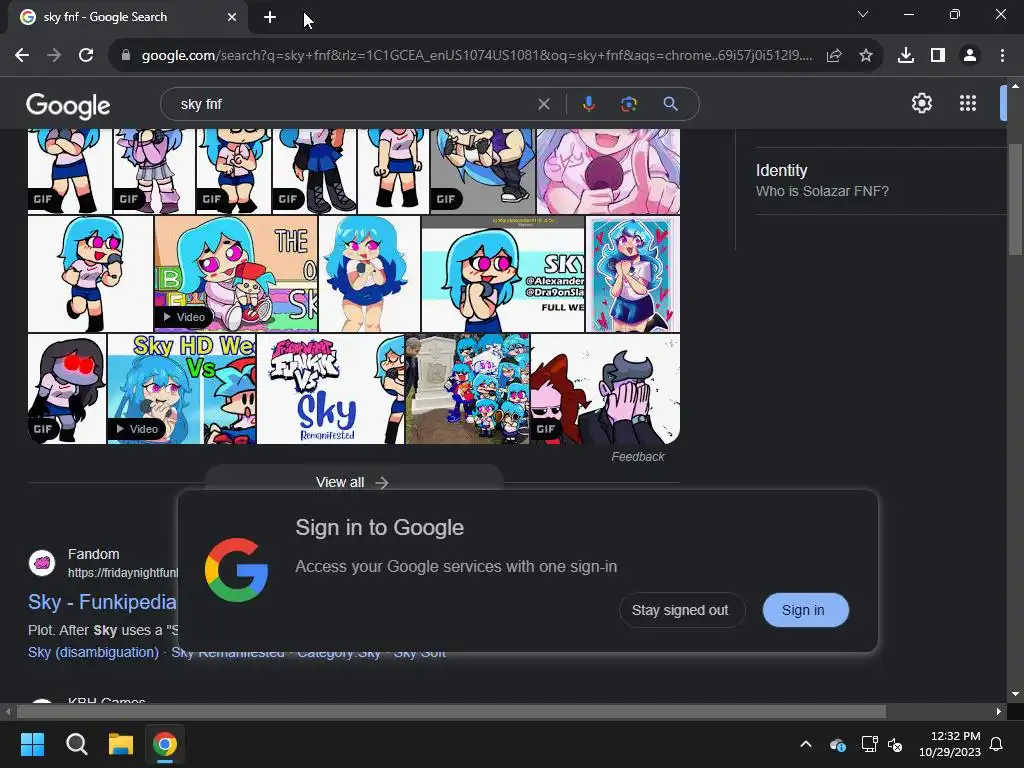Click the Chrome taskbar icon
This screenshot has width=1024, height=768.
(x=165, y=744)
